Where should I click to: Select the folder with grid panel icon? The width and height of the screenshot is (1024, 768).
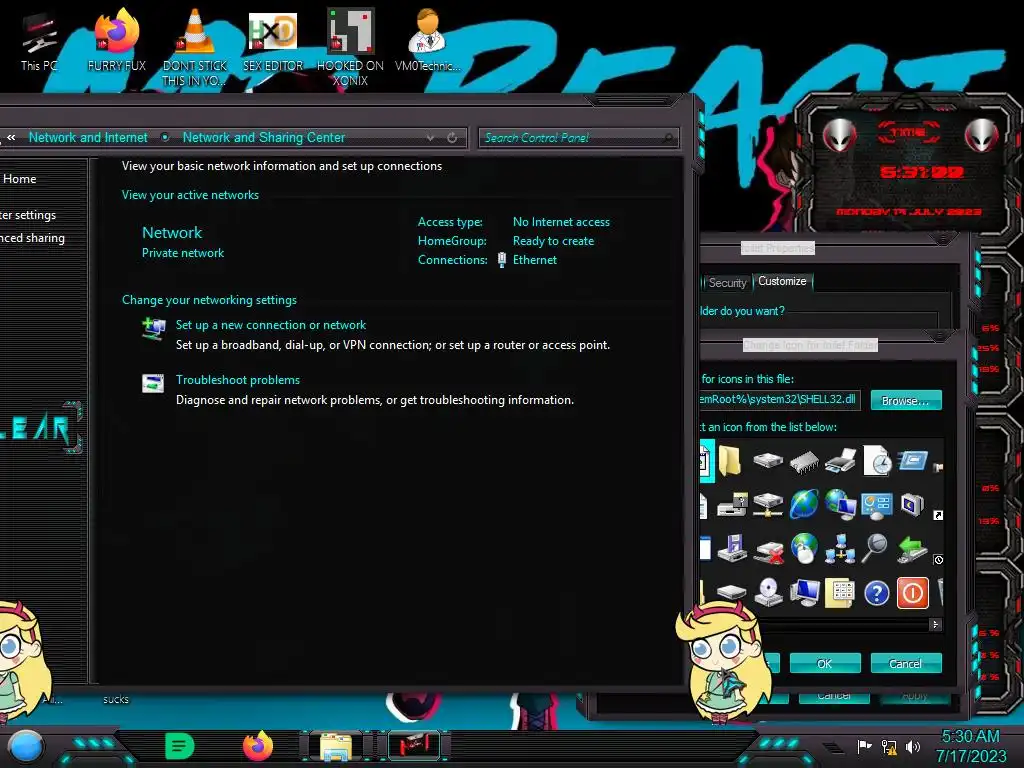840,593
